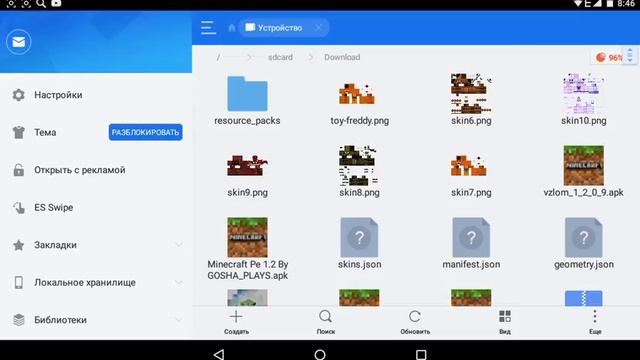Select vzlom_1_2_0_9.apk file icon
This screenshot has height=360, width=640.
(x=584, y=165)
